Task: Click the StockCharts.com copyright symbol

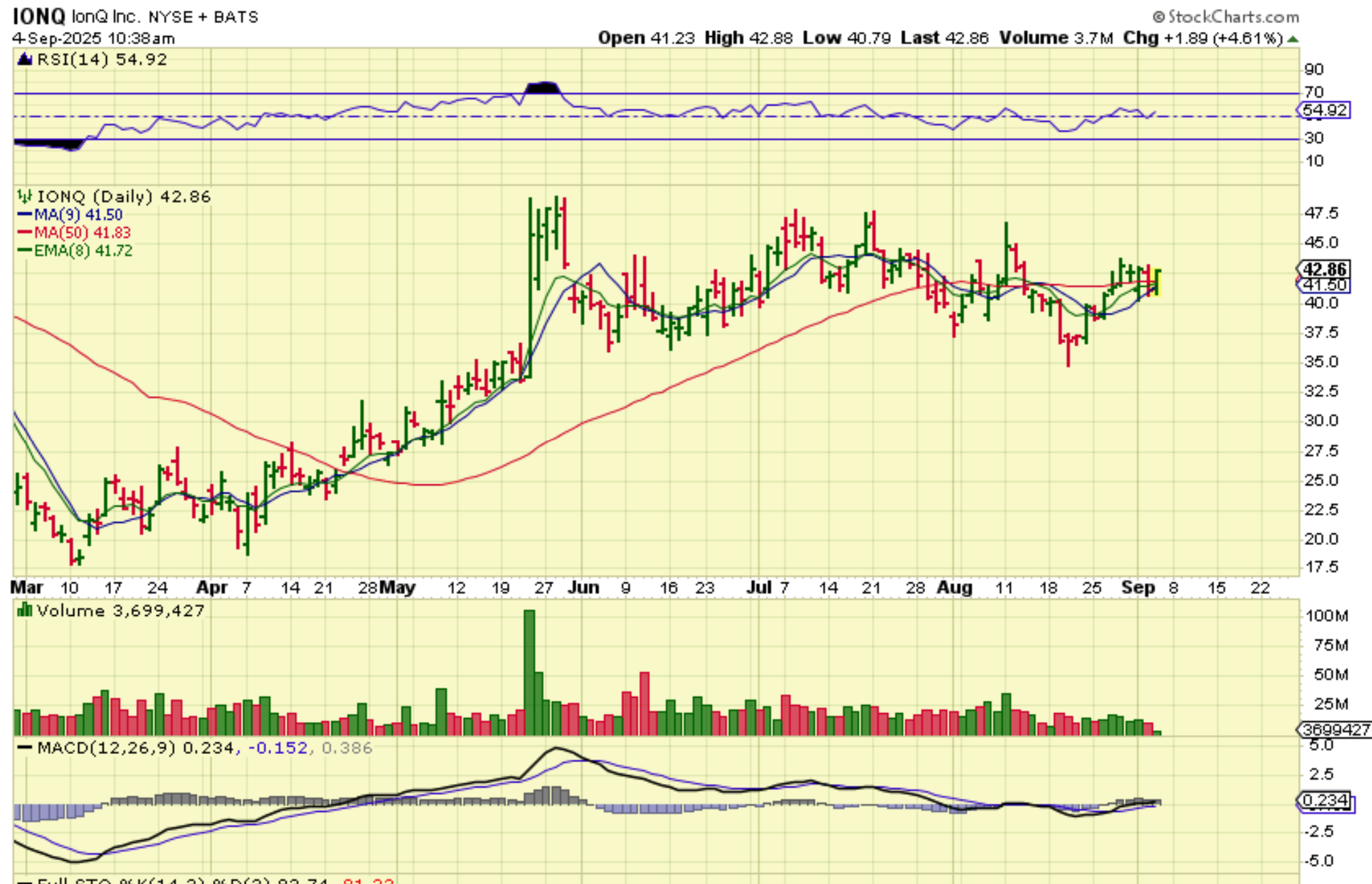Action: point(1158,17)
